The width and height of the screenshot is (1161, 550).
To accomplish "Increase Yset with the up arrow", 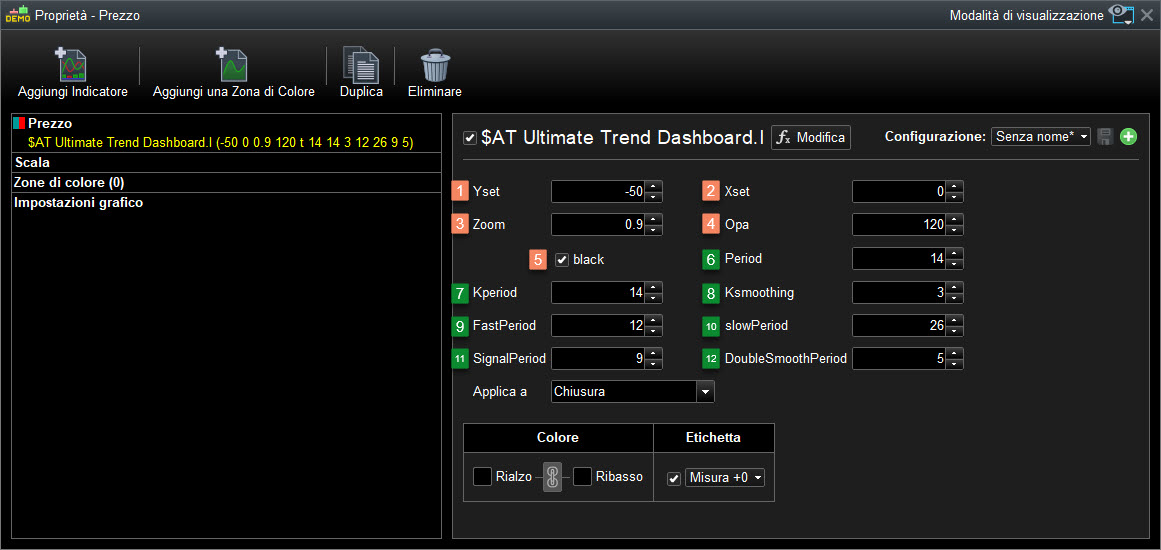I will 654,187.
